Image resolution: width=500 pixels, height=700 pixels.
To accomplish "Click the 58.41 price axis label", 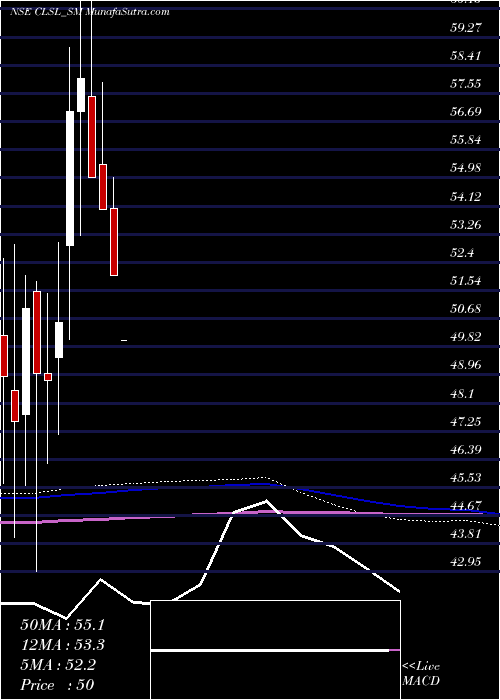I will point(466,55).
